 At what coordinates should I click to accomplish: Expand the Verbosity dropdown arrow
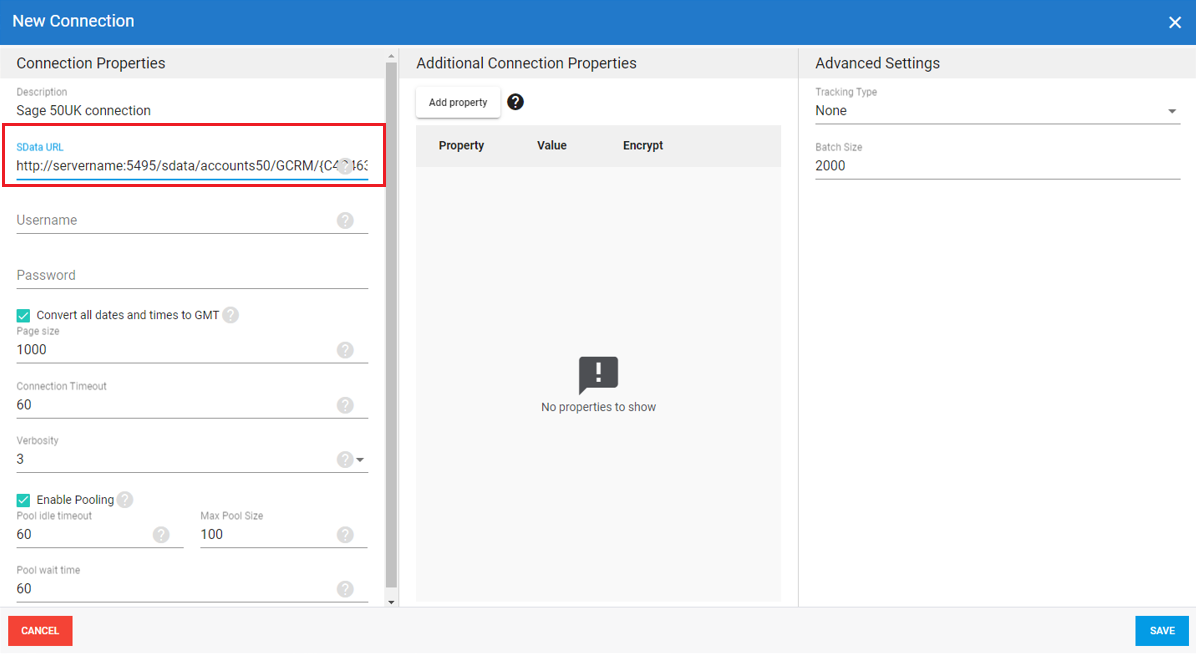point(361,460)
